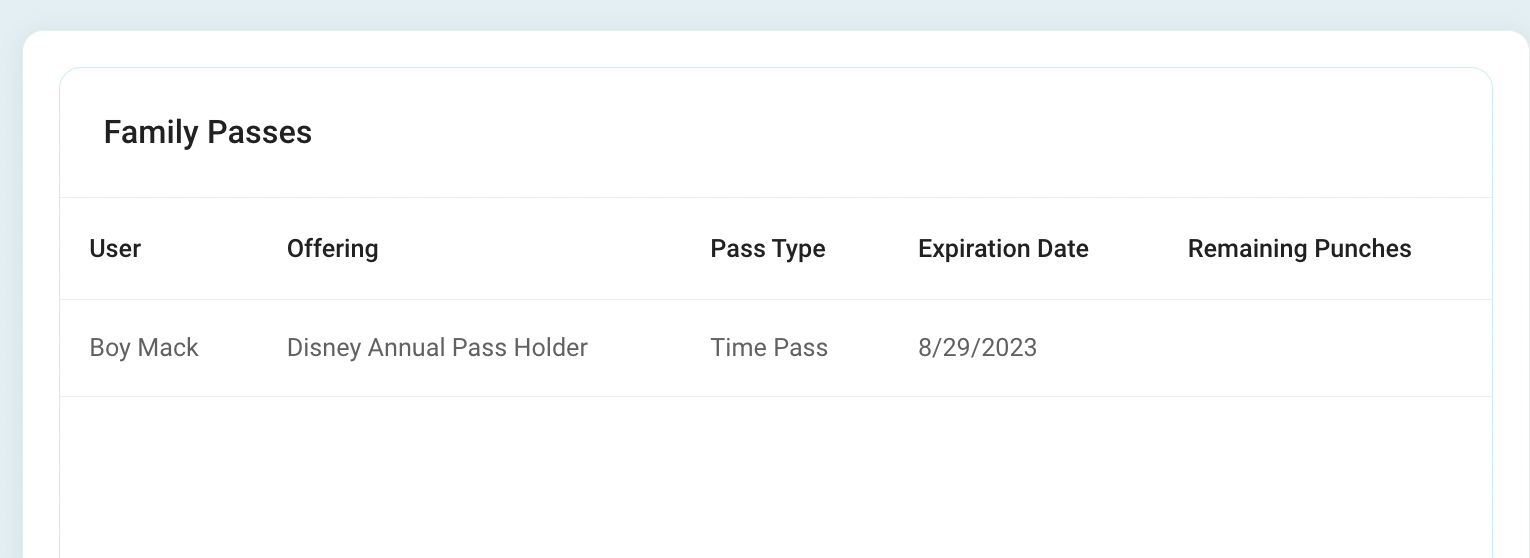Viewport: 1530px width, 558px height.
Task: Select the 8/29/2023 expiration date cell
Action: [977, 348]
